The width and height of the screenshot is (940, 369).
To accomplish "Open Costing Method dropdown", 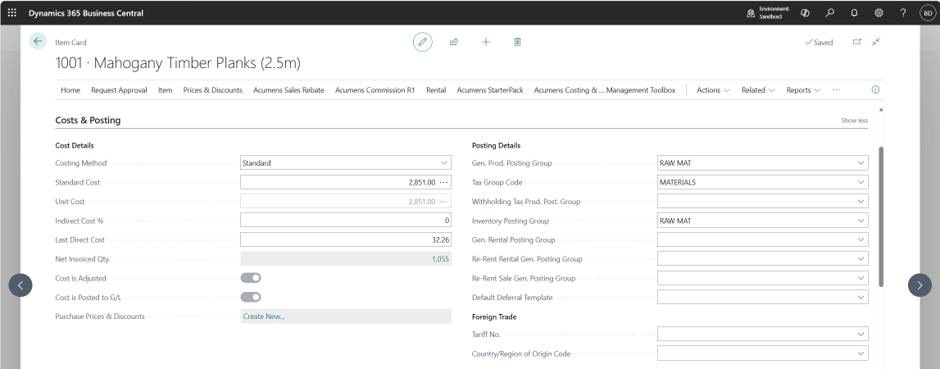I will click(x=444, y=163).
